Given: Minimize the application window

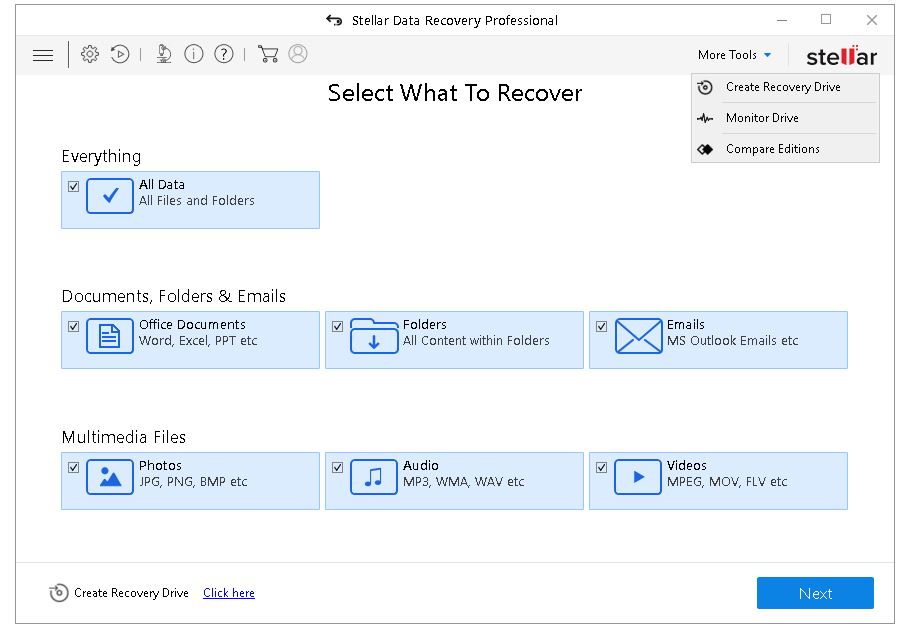Looking at the screenshot, I should pos(782,20).
